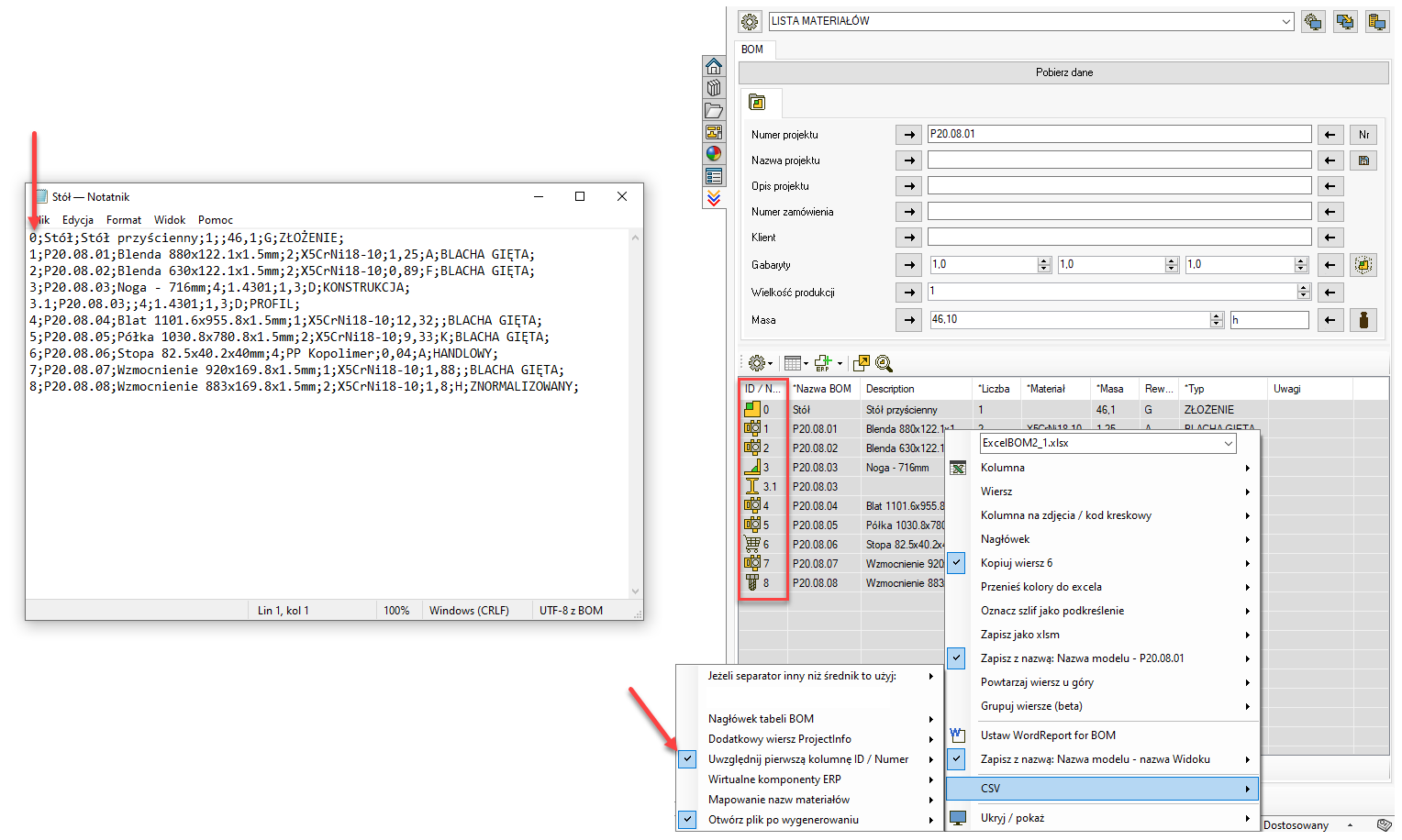Toggle 'Uwzględnij pierwszą kolumnę ID / Numer' option

pos(807,759)
